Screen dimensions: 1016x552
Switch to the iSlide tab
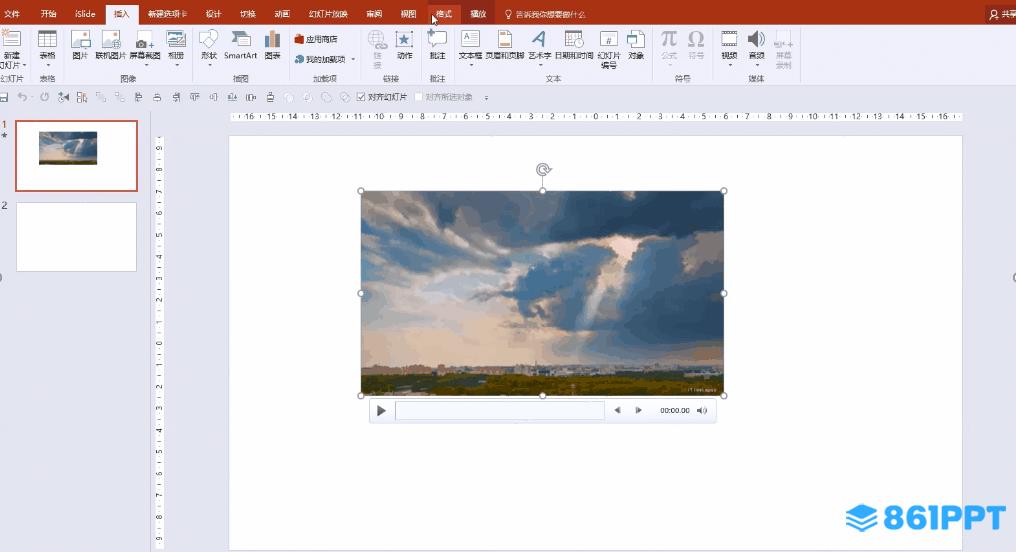[x=85, y=14]
